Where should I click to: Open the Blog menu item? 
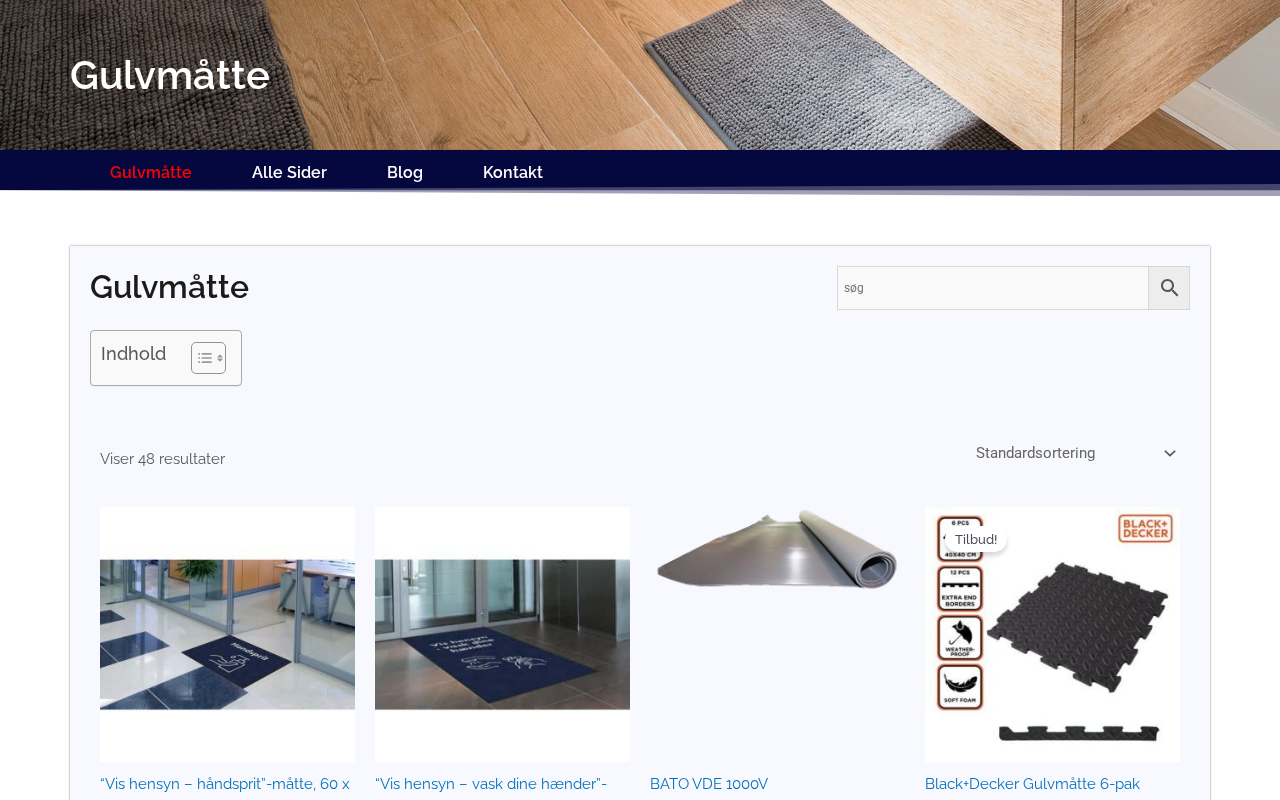(405, 172)
